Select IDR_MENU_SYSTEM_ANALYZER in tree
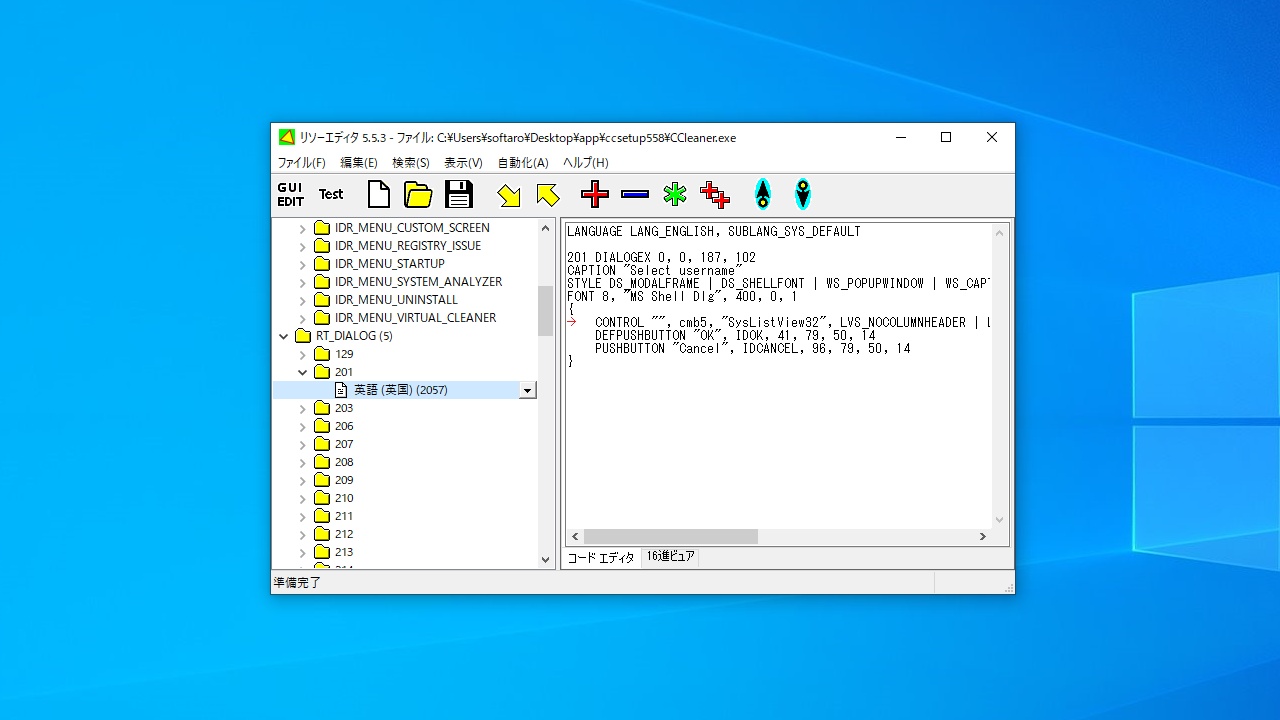Image resolution: width=1280 pixels, height=720 pixels. 418,282
